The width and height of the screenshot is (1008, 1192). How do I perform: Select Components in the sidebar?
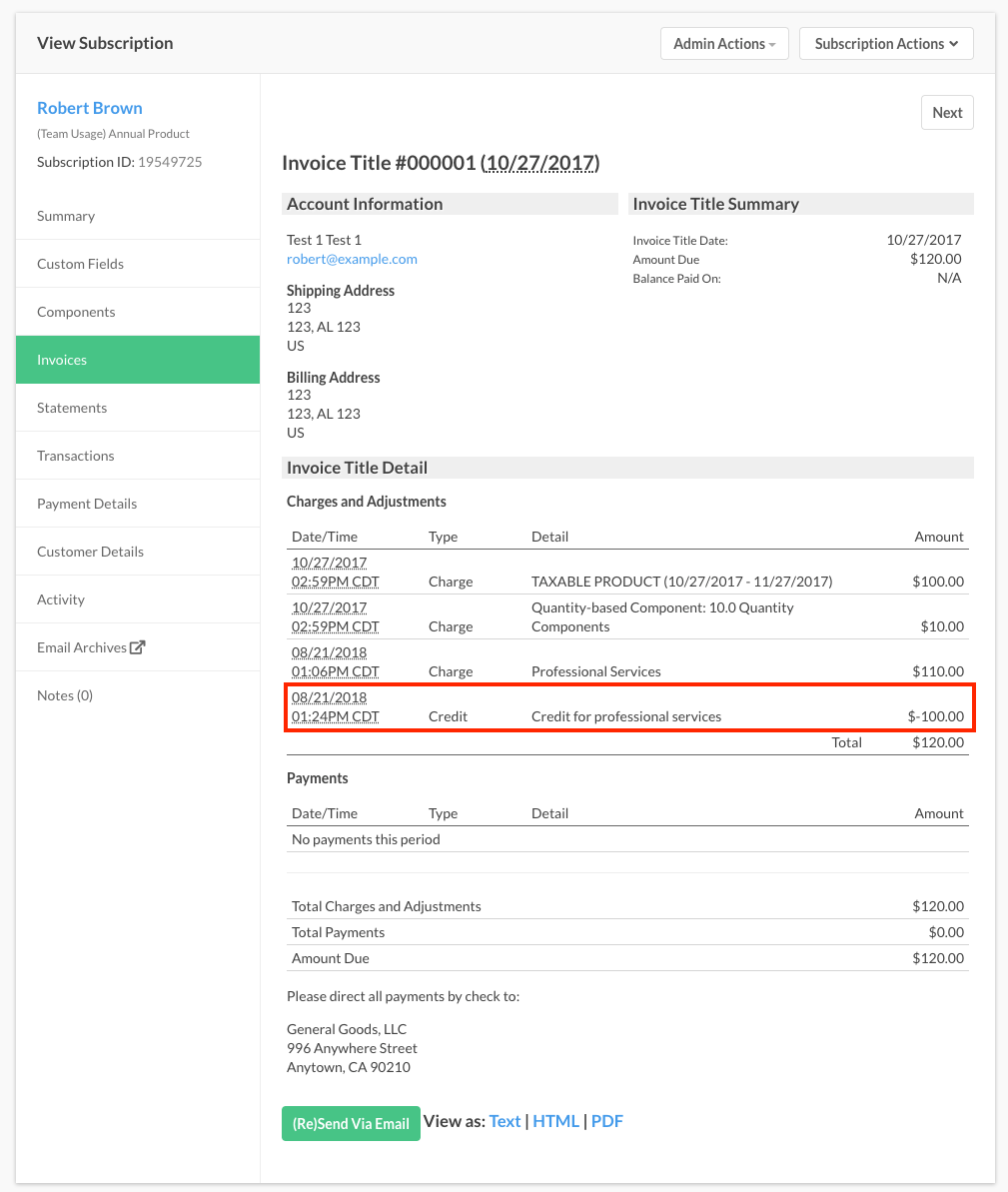click(138, 312)
